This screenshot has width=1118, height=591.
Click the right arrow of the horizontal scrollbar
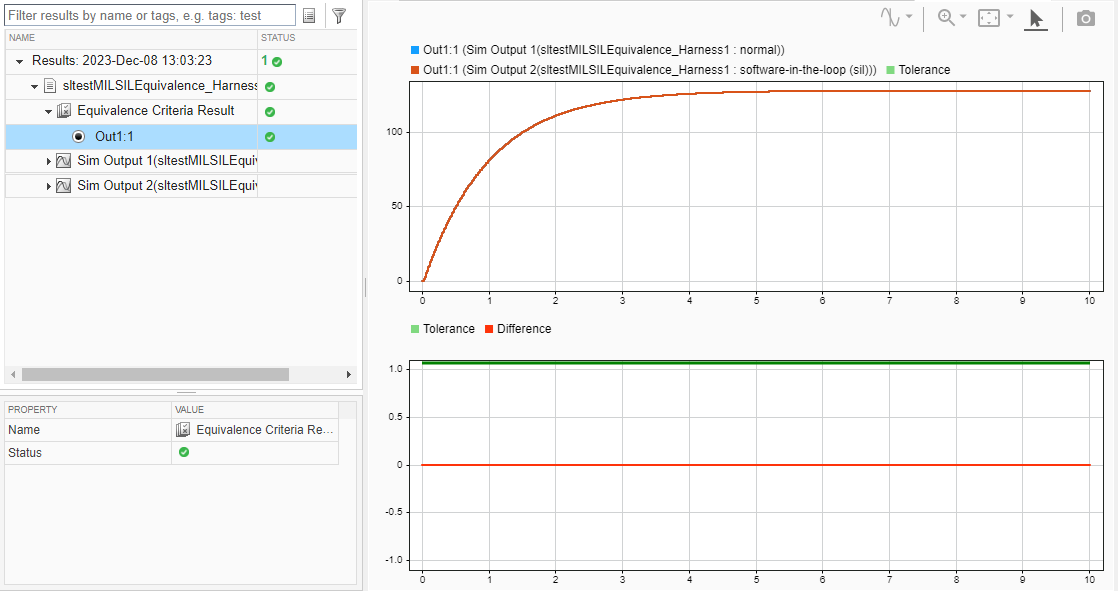pyautogui.click(x=349, y=374)
